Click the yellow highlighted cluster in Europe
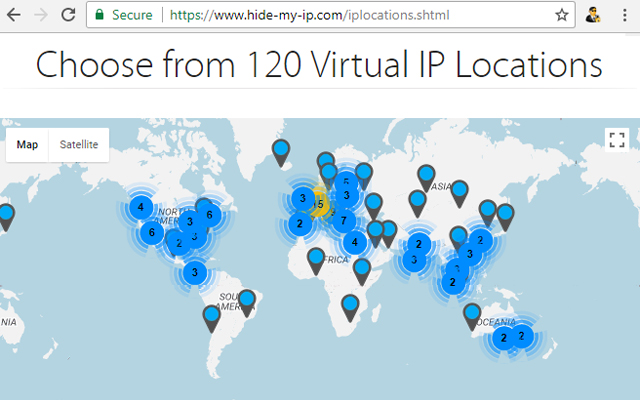This screenshot has height=400, width=640. point(320,204)
